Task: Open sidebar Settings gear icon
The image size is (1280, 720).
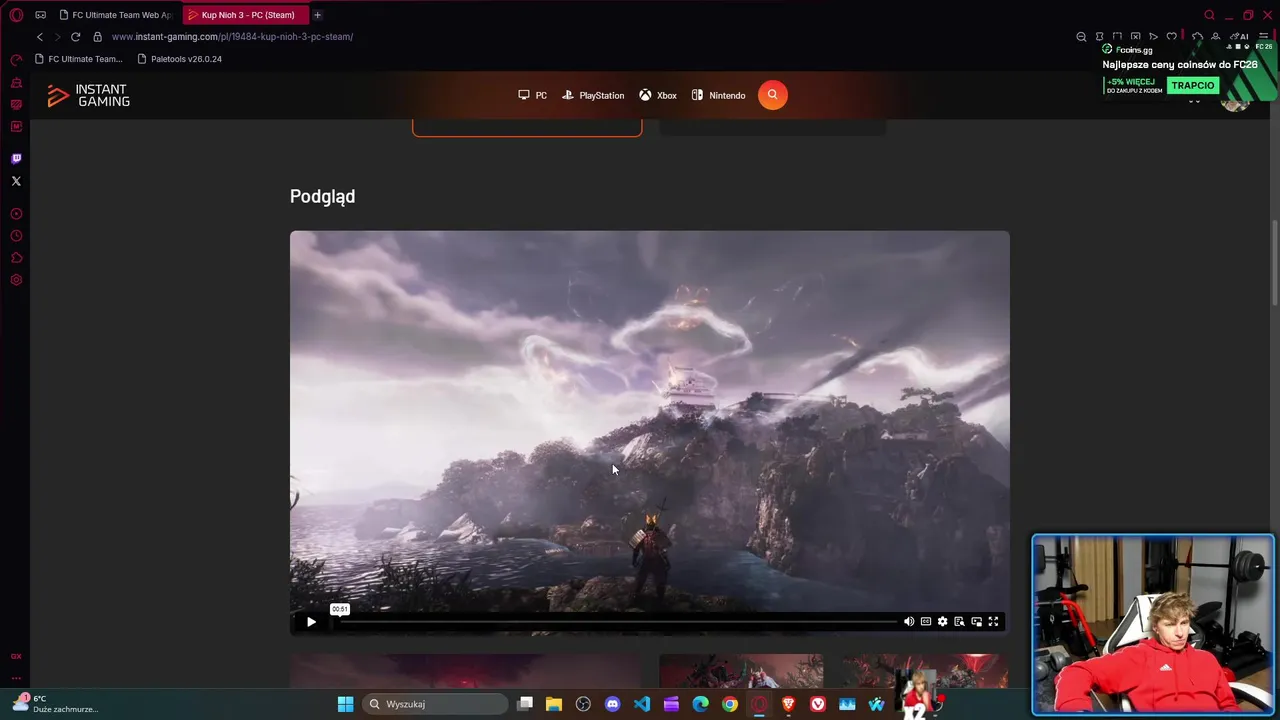Action: (x=16, y=280)
